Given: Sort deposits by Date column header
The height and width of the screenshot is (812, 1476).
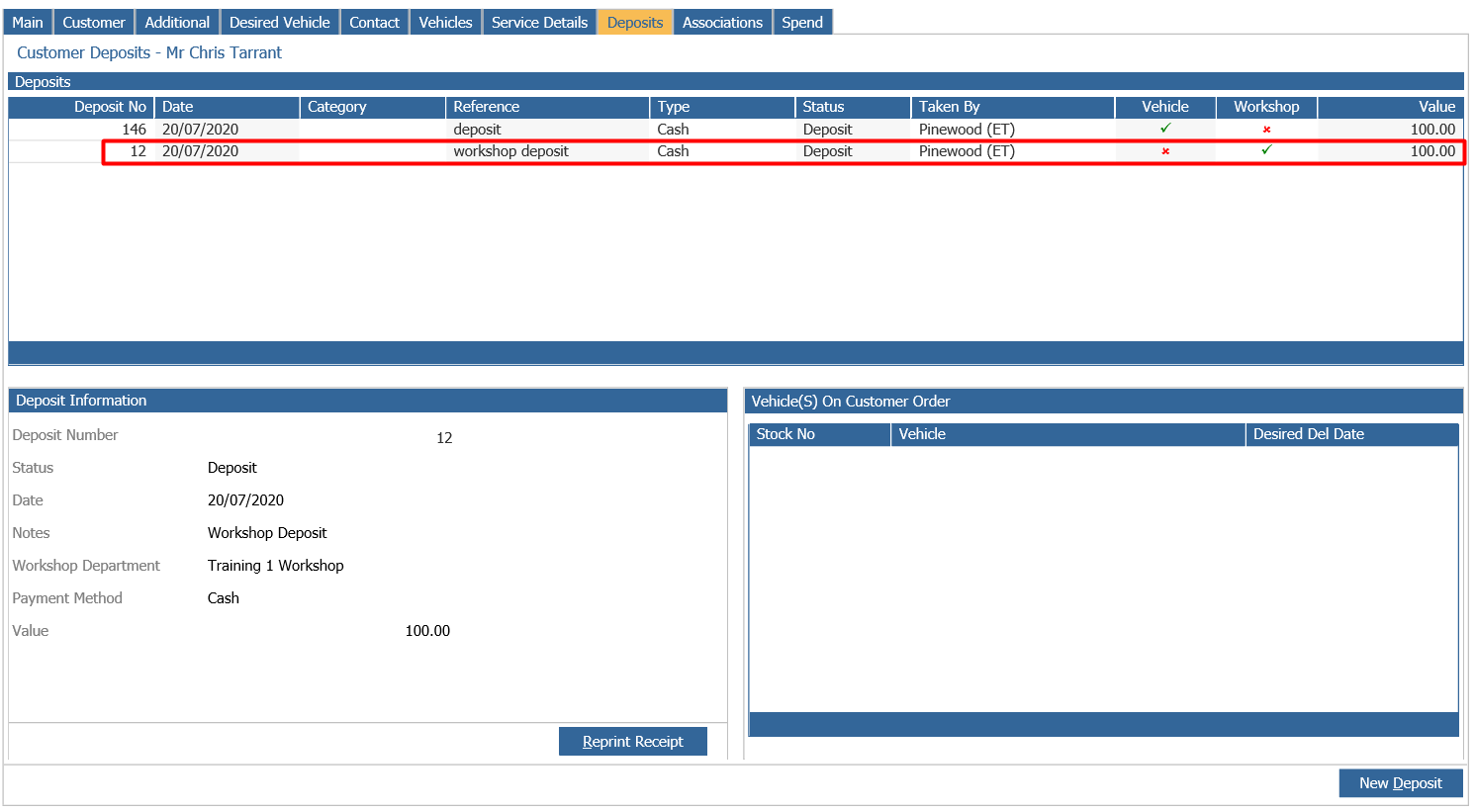Looking at the screenshot, I should (x=228, y=107).
